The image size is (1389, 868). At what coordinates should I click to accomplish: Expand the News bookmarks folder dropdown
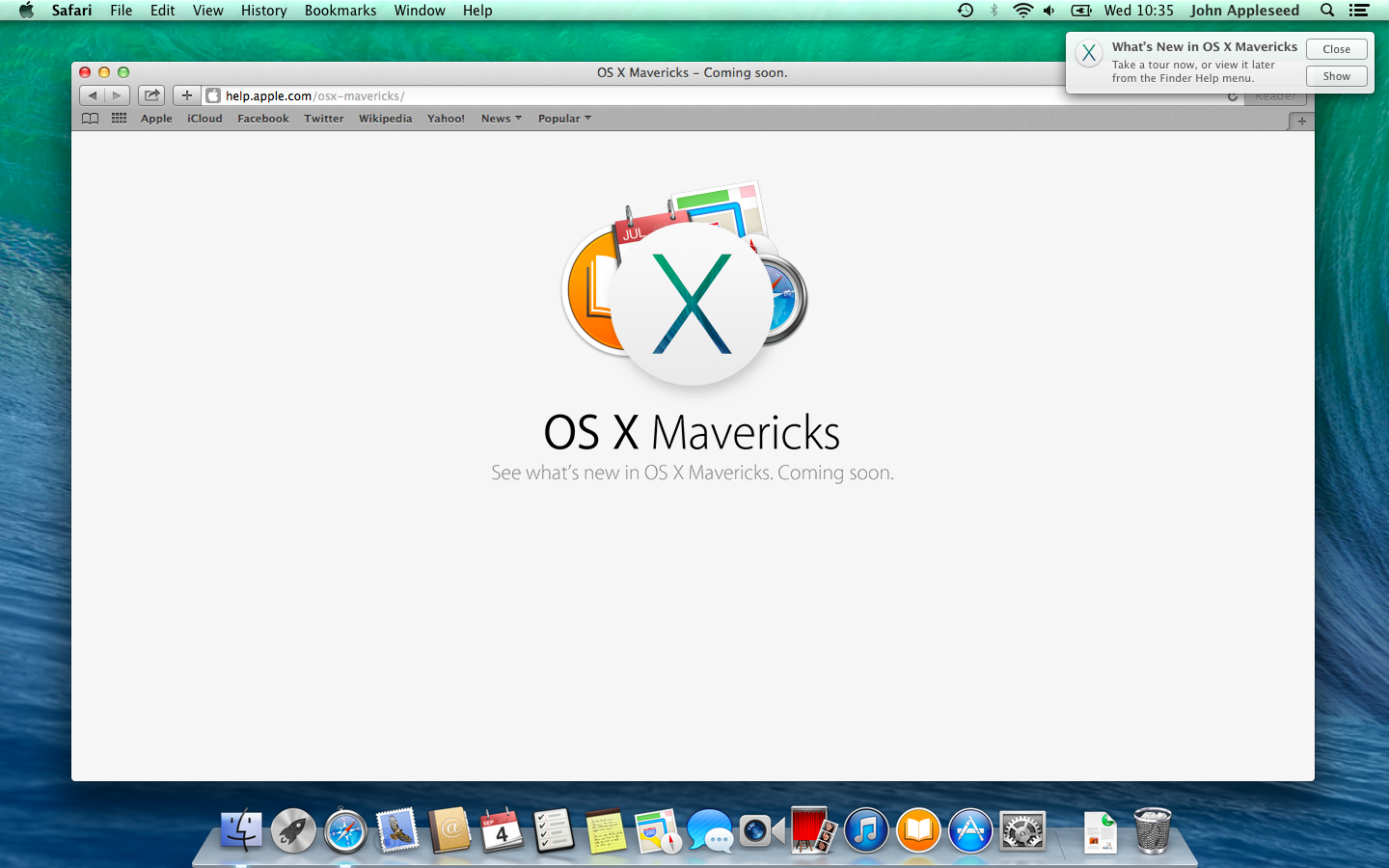[x=502, y=119]
